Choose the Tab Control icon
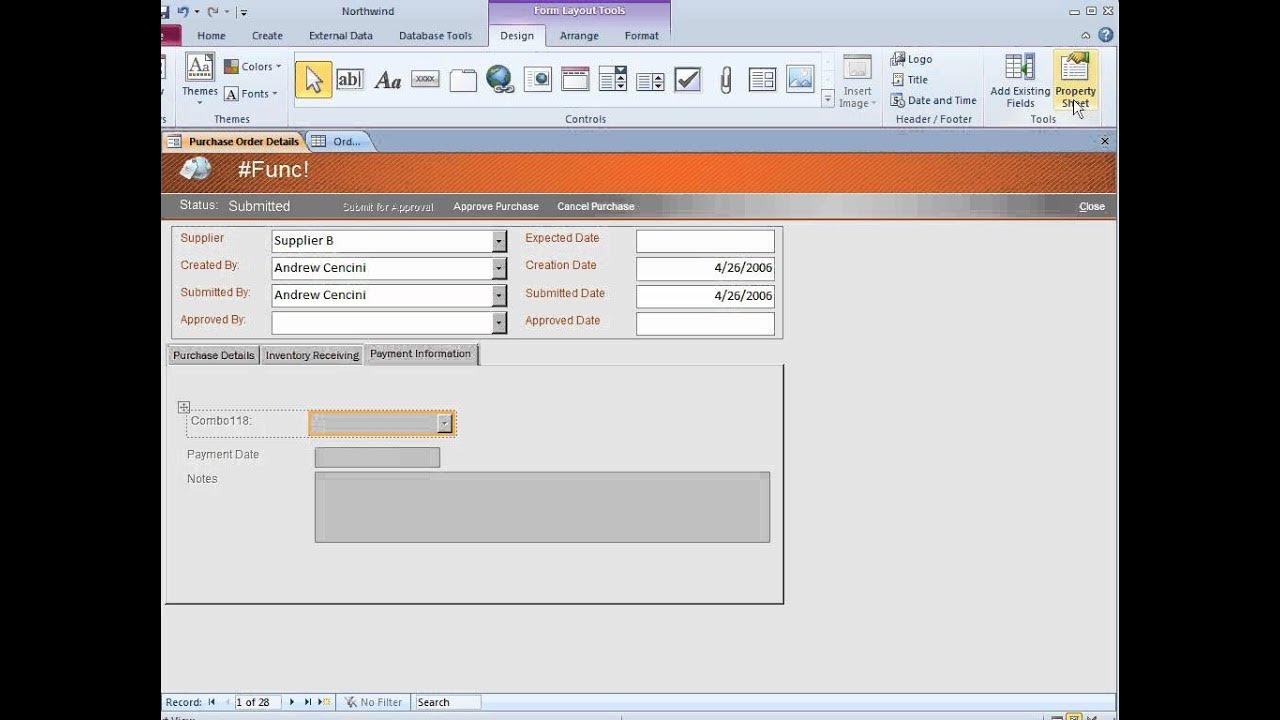The image size is (1280, 720). point(463,80)
